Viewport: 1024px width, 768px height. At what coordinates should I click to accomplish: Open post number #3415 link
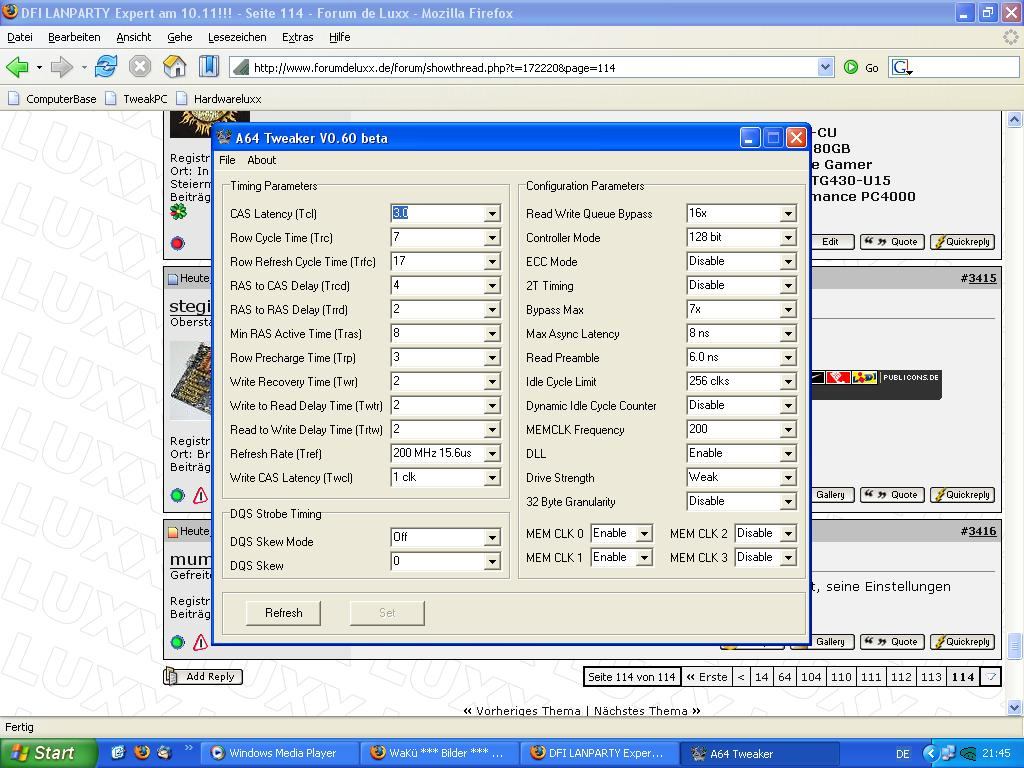[982, 278]
